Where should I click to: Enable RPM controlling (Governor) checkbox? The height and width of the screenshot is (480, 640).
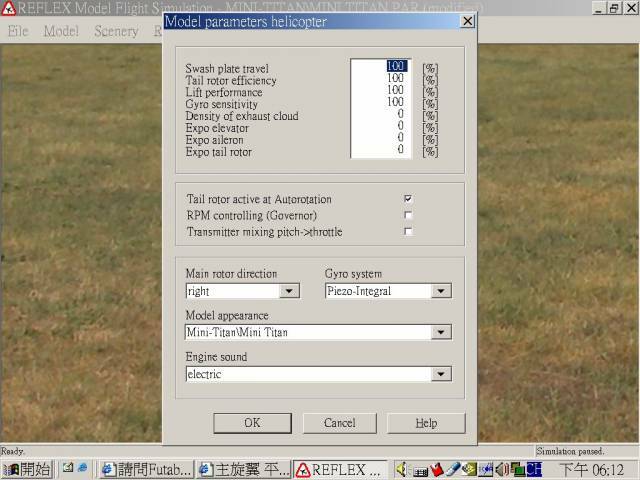coord(408,215)
